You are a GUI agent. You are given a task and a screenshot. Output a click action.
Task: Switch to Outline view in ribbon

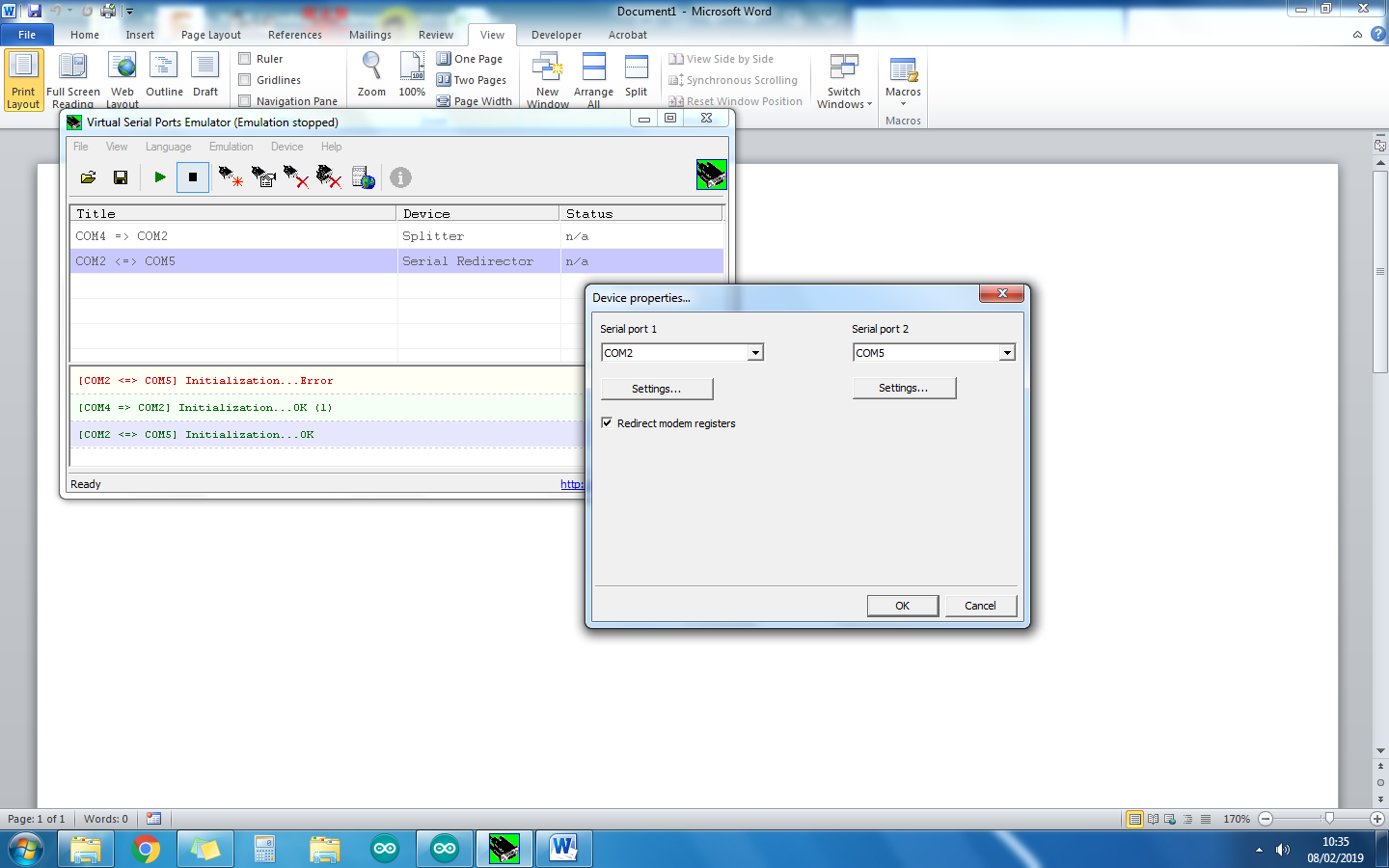coord(164,75)
